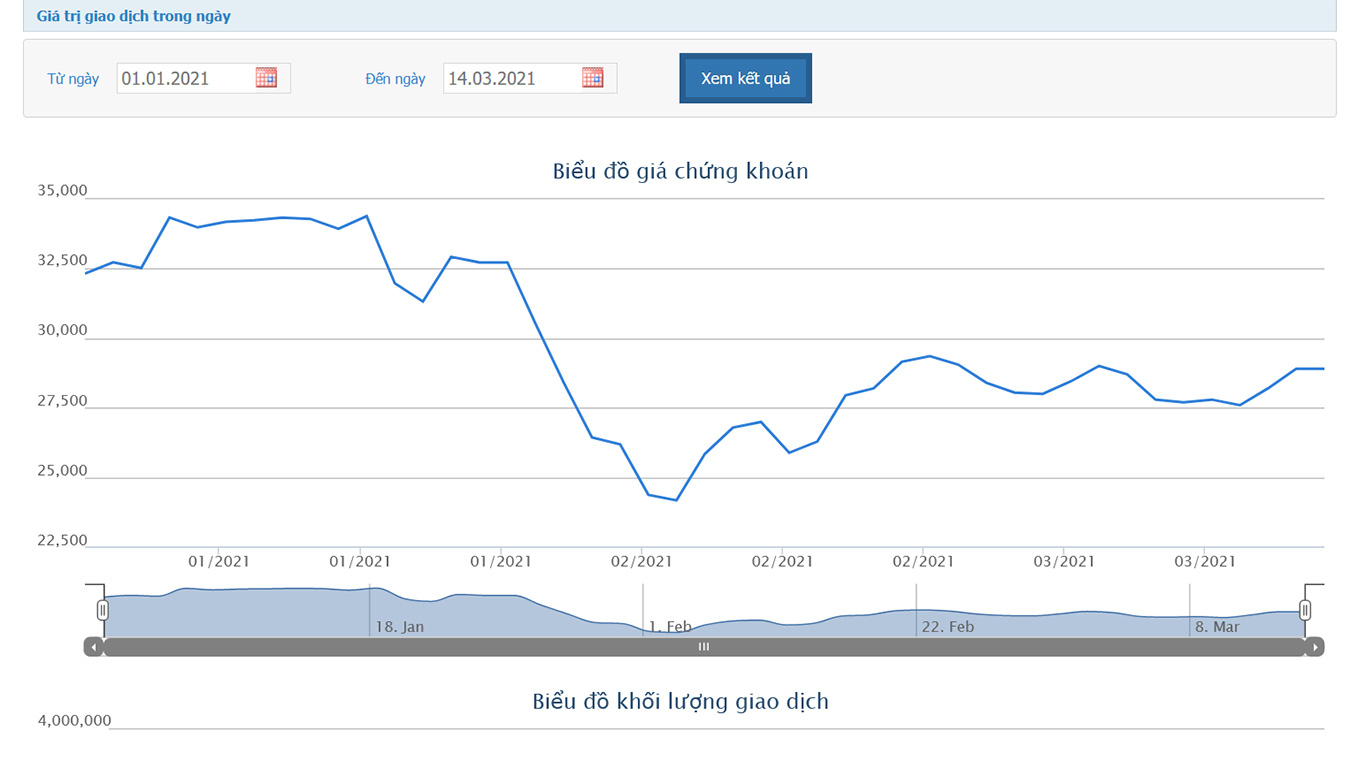Screen dimensions: 1366x767
Task: Click the navigator scrollbar left arrow
Action: 93,647
